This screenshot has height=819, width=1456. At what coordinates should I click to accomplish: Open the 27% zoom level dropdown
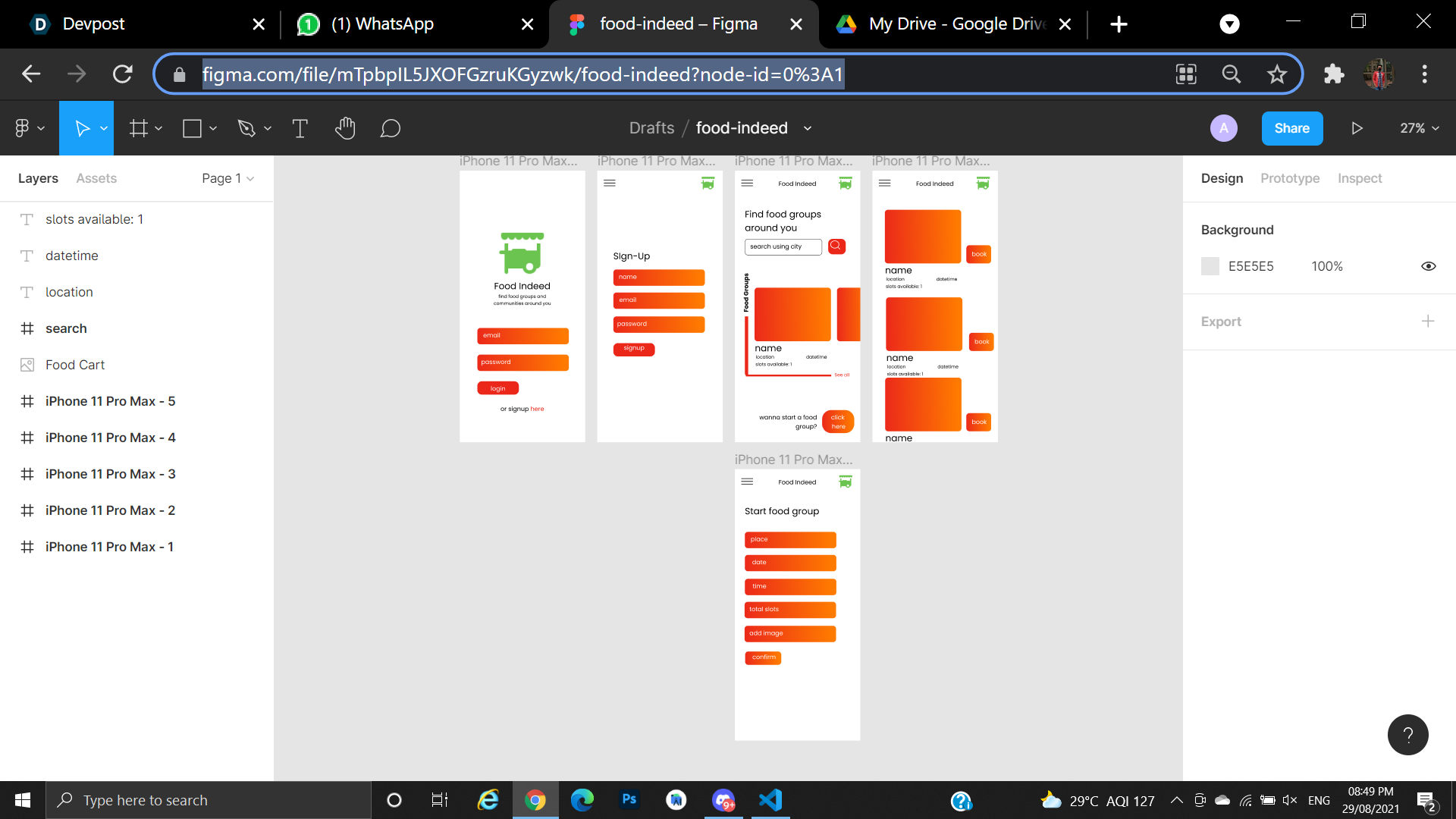point(1419,128)
